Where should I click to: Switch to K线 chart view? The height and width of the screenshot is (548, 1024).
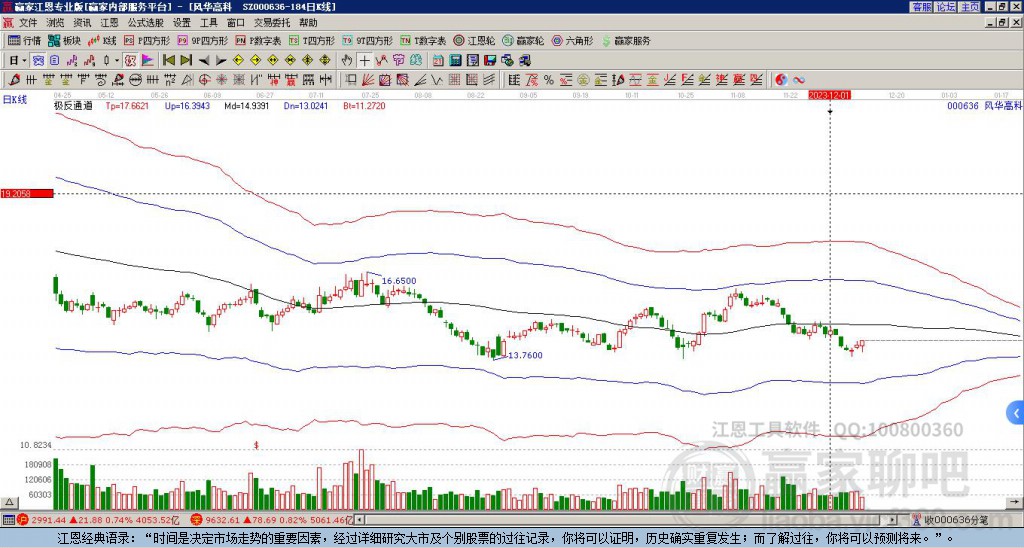click(x=101, y=40)
